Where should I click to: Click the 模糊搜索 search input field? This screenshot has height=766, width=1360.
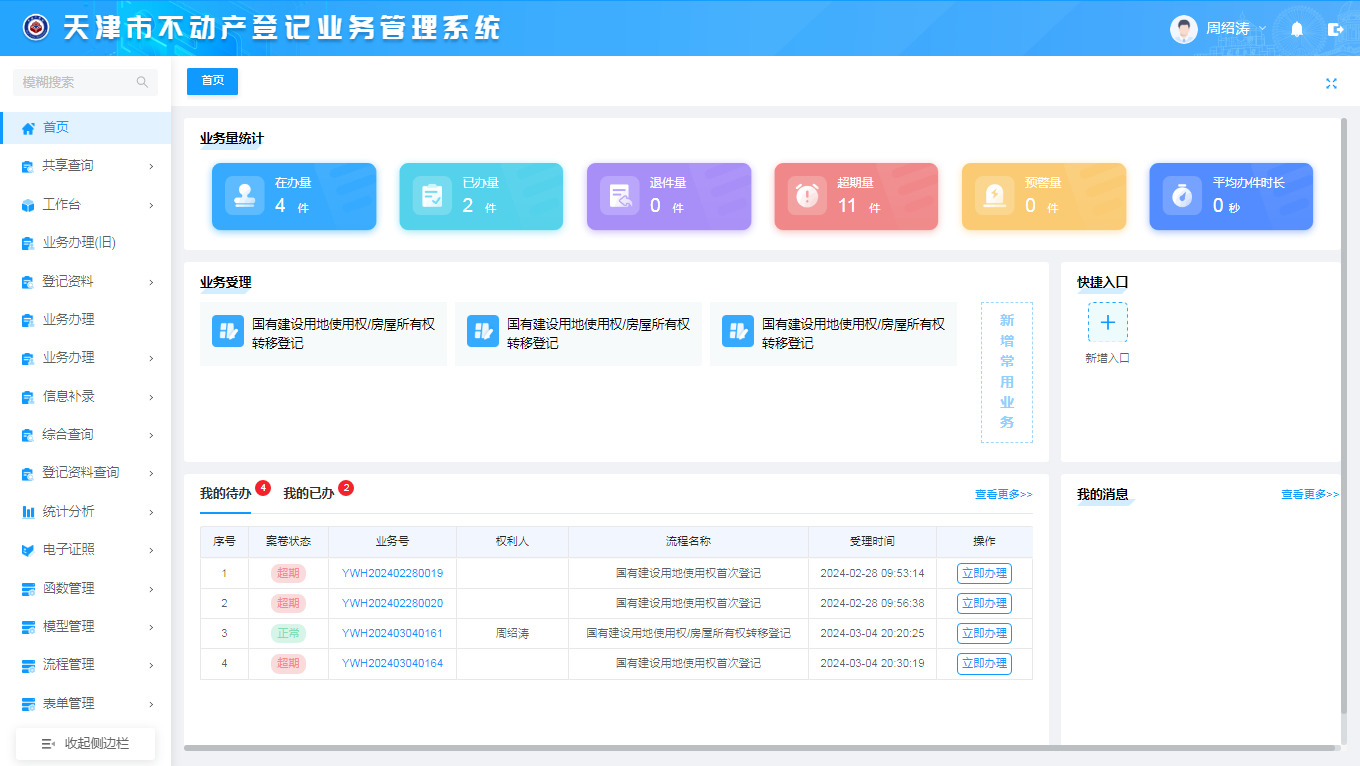click(75, 82)
